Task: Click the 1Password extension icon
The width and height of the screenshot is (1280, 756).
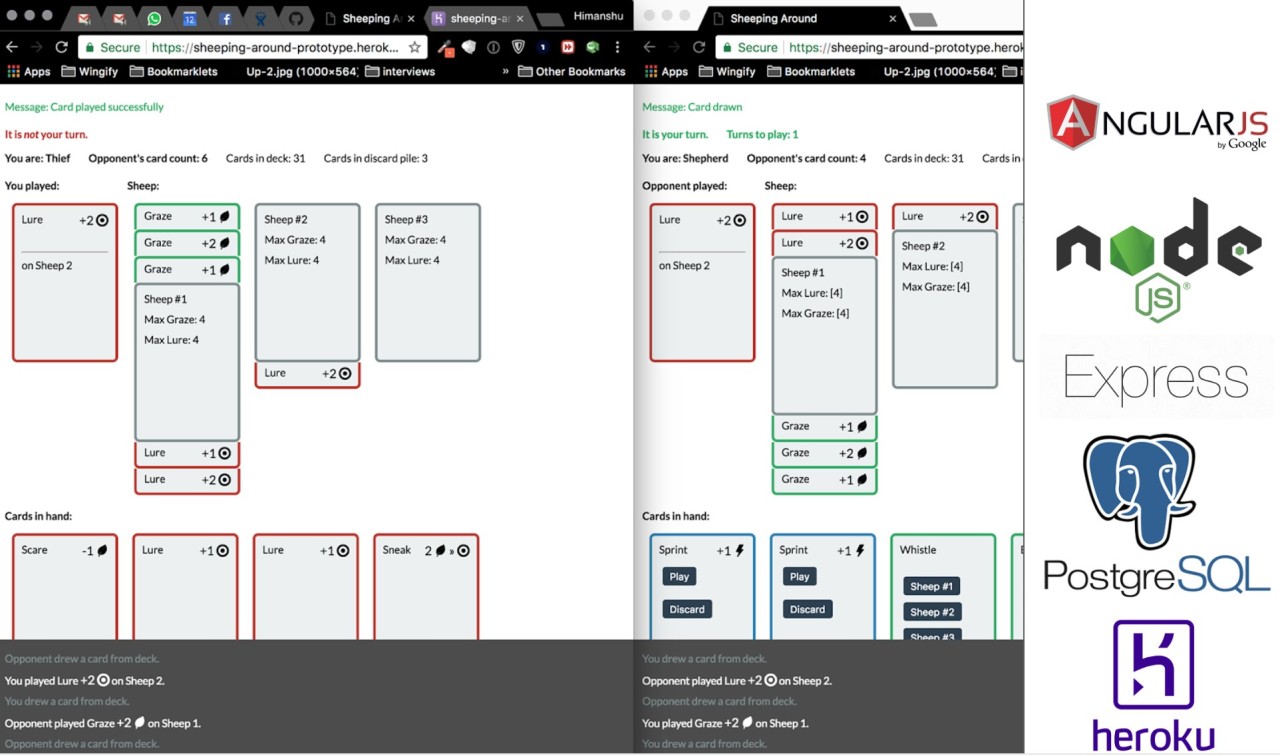Action: click(x=542, y=47)
